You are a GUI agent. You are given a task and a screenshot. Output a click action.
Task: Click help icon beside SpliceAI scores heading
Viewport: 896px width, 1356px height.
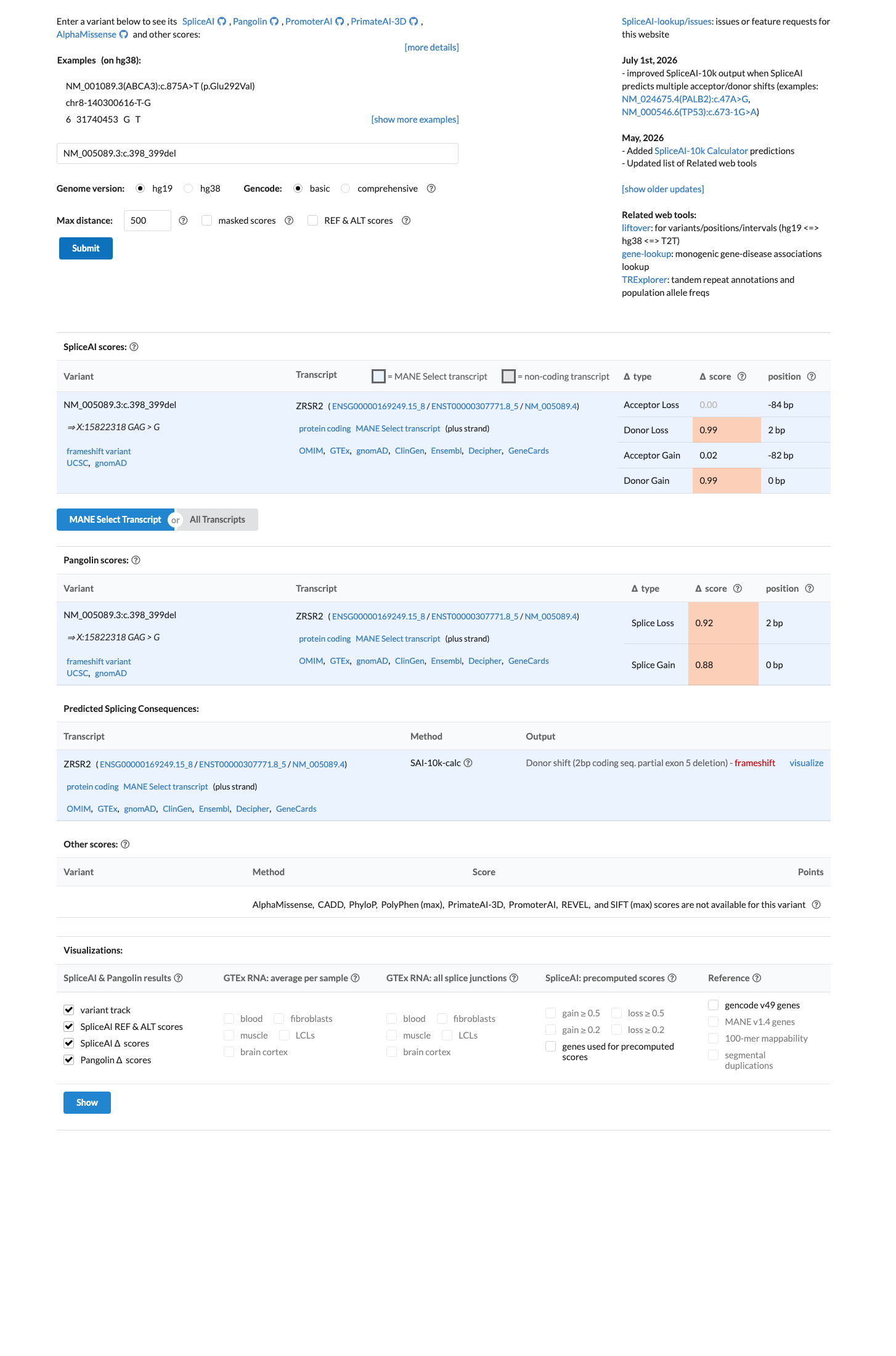[134, 347]
